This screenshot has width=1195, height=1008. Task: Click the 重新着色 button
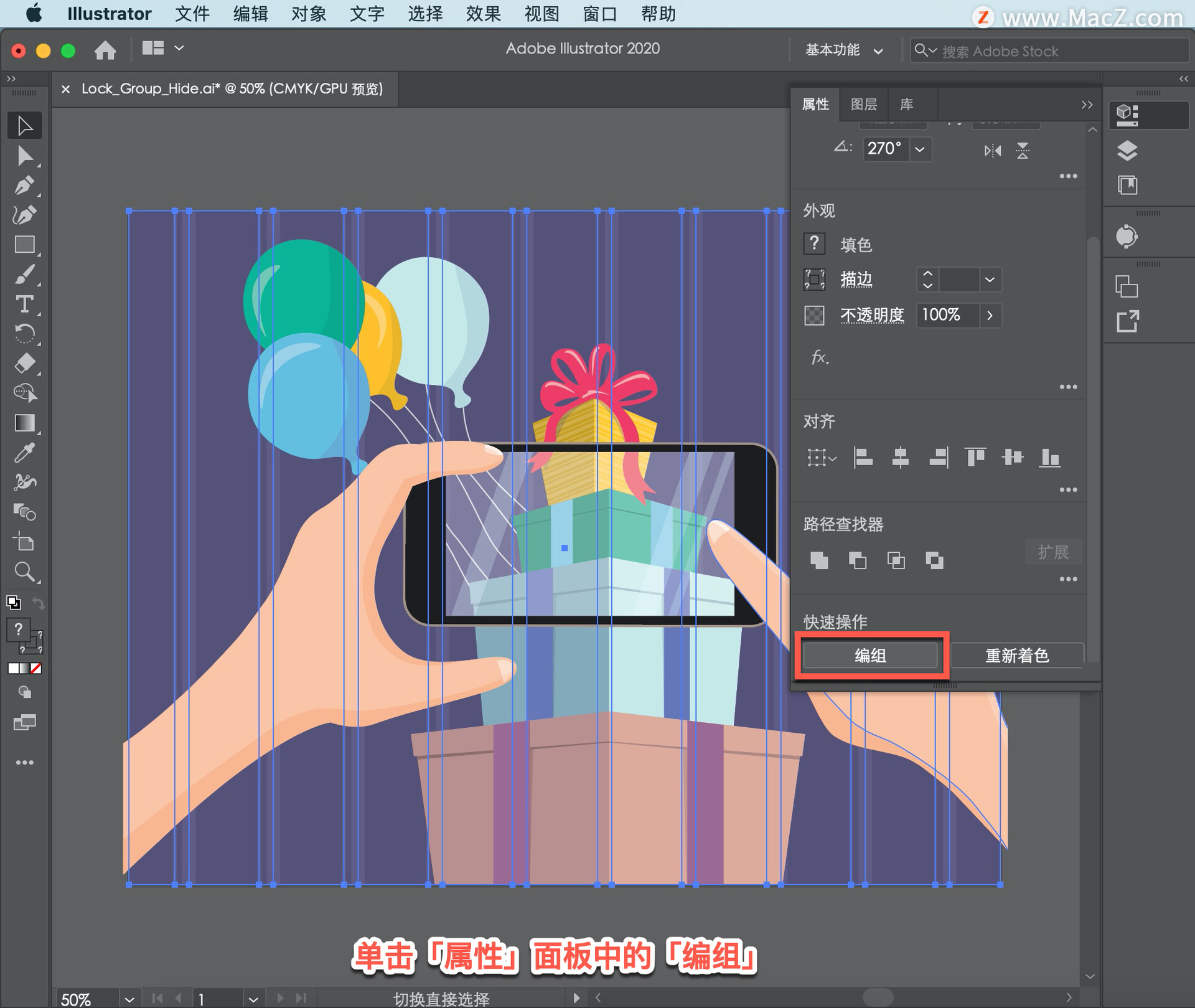(x=1016, y=655)
